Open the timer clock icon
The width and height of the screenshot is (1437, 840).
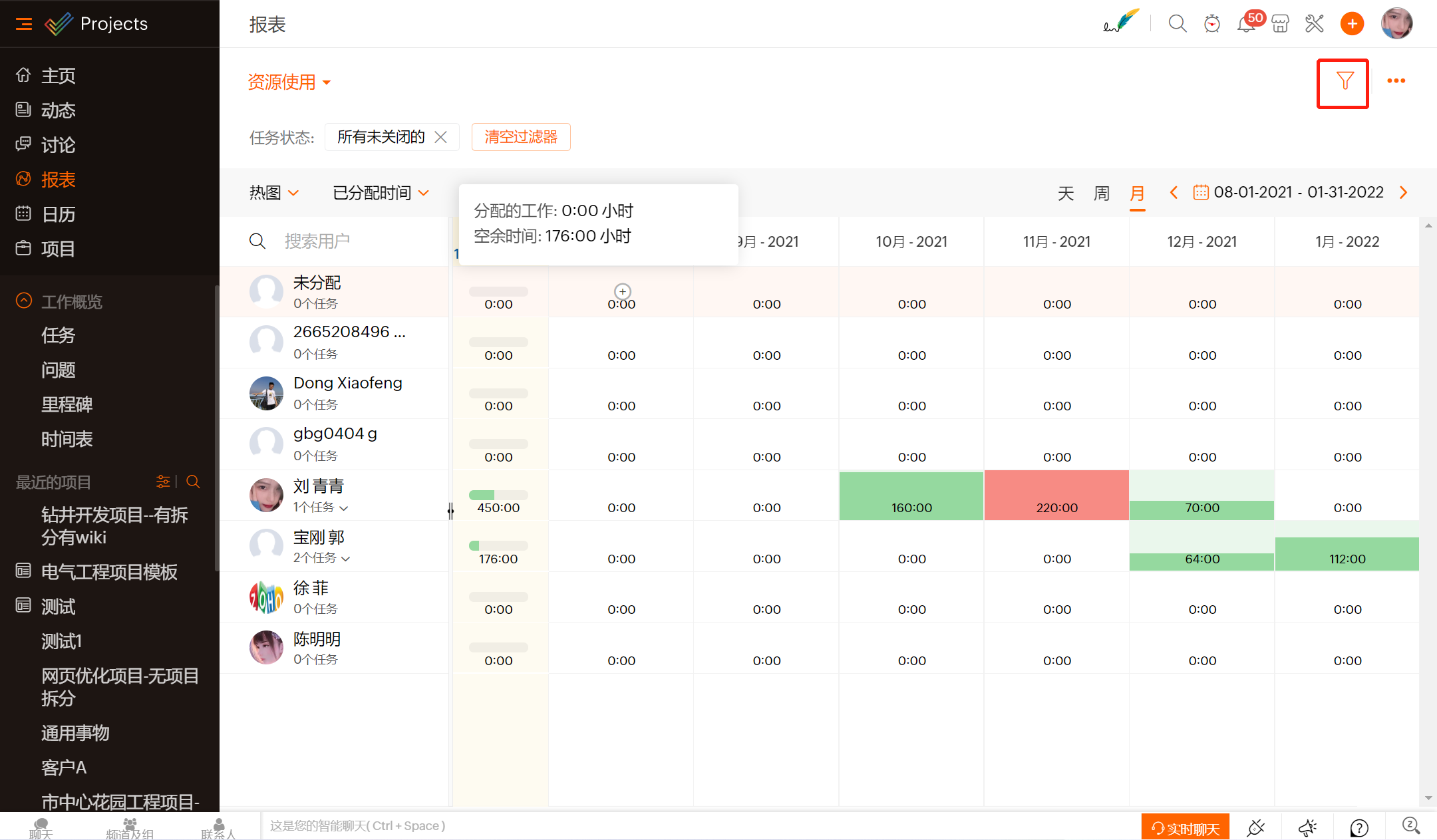tap(1211, 25)
